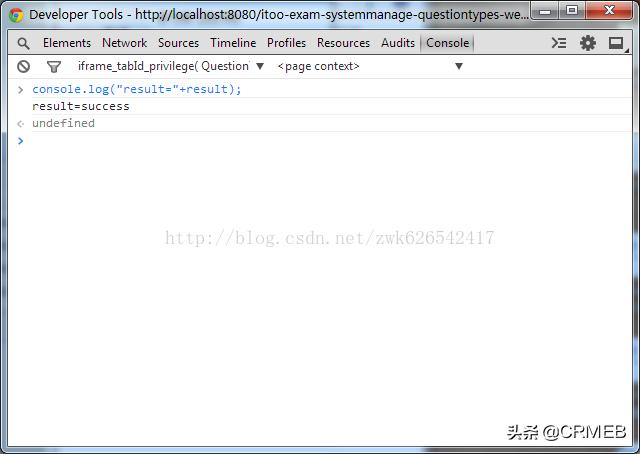Select the undefined return value
Screen dimensions: 640x454
(63, 123)
